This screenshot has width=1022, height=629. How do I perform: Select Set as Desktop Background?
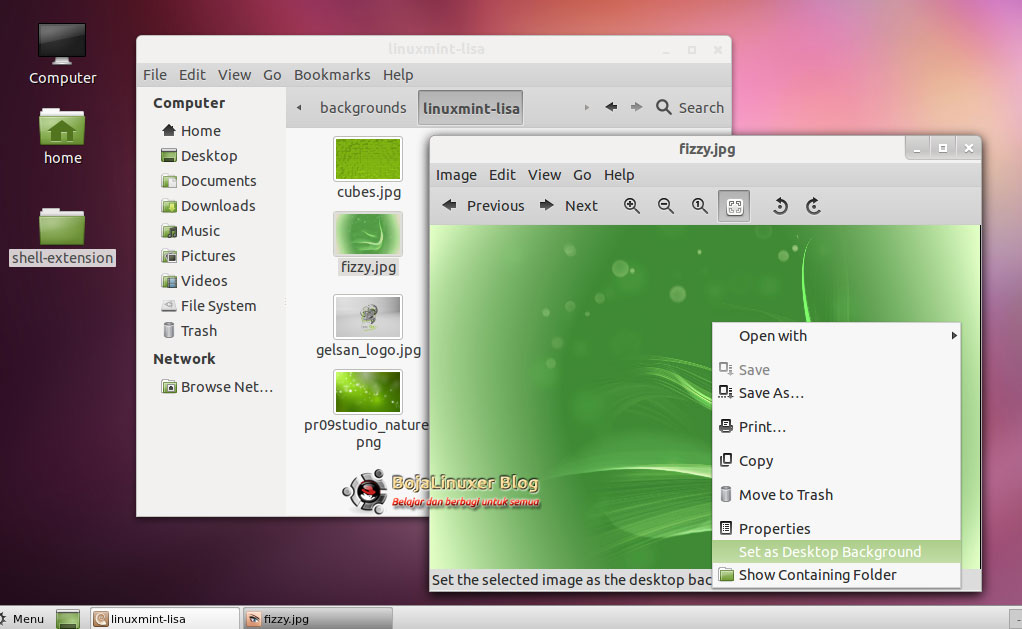[836, 552]
